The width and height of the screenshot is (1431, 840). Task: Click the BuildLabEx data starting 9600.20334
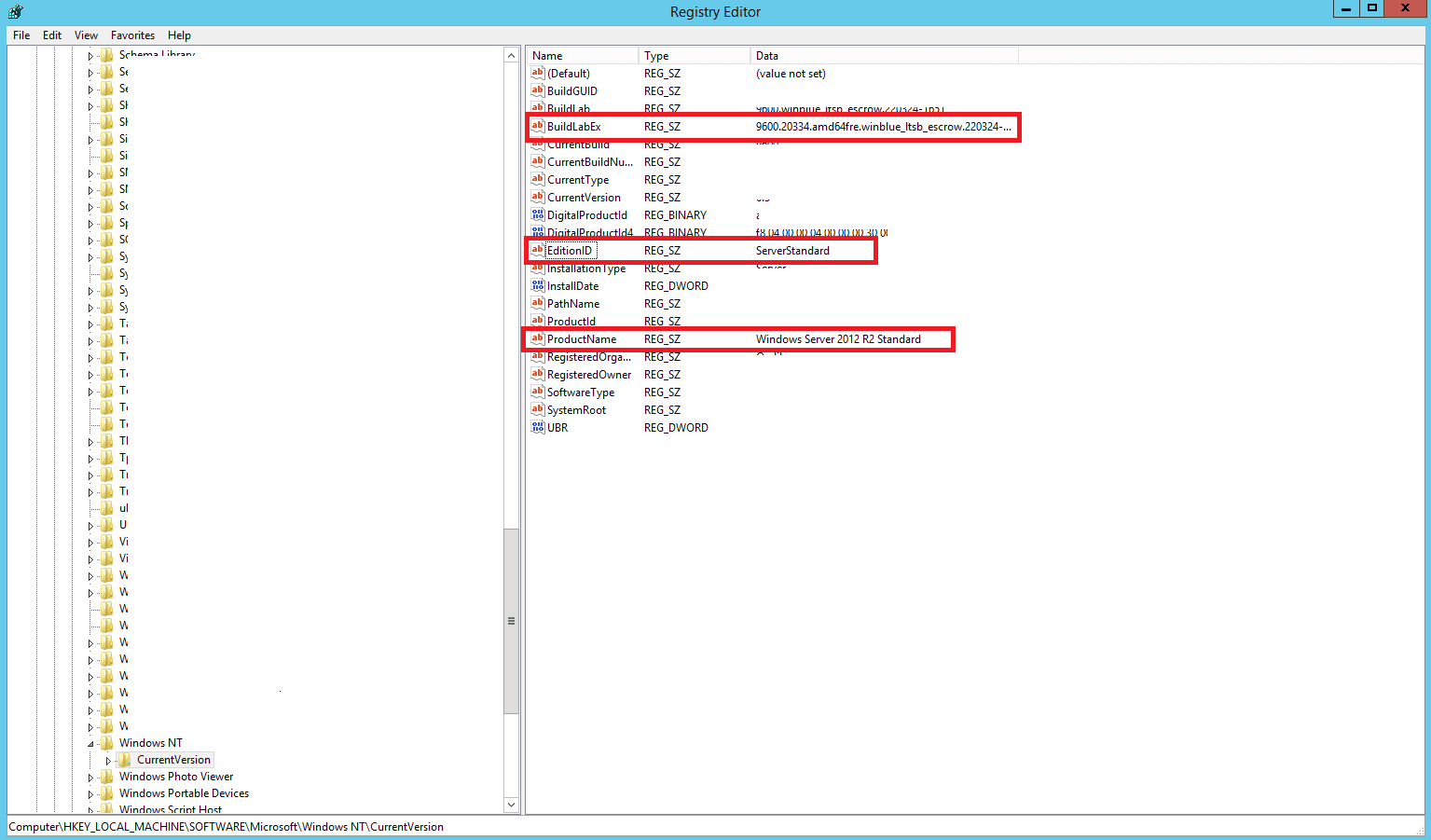pos(883,127)
